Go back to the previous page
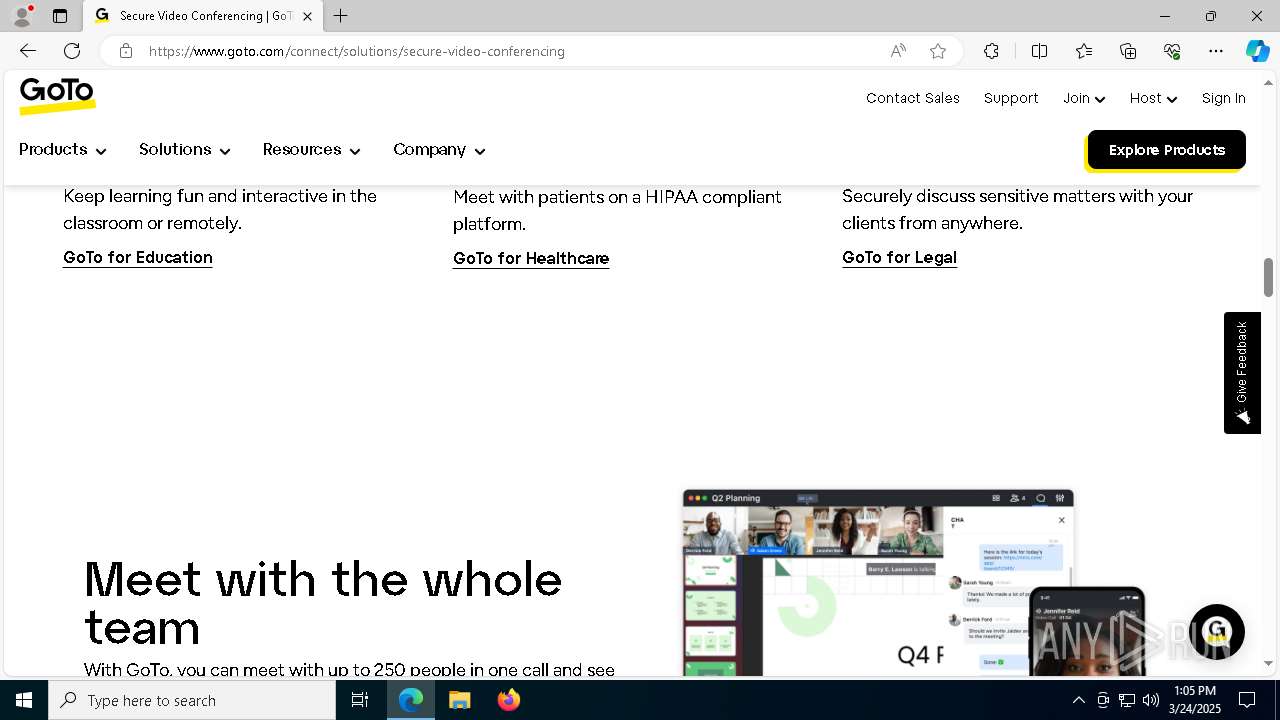 (28, 51)
